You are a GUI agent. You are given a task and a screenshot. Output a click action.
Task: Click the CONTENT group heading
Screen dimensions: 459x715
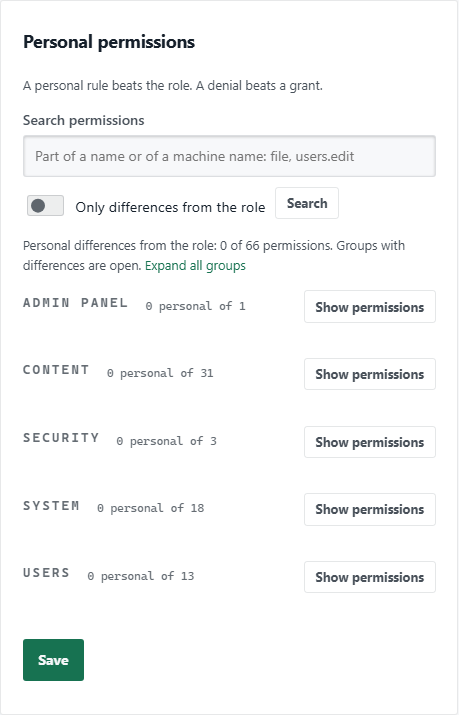56,370
